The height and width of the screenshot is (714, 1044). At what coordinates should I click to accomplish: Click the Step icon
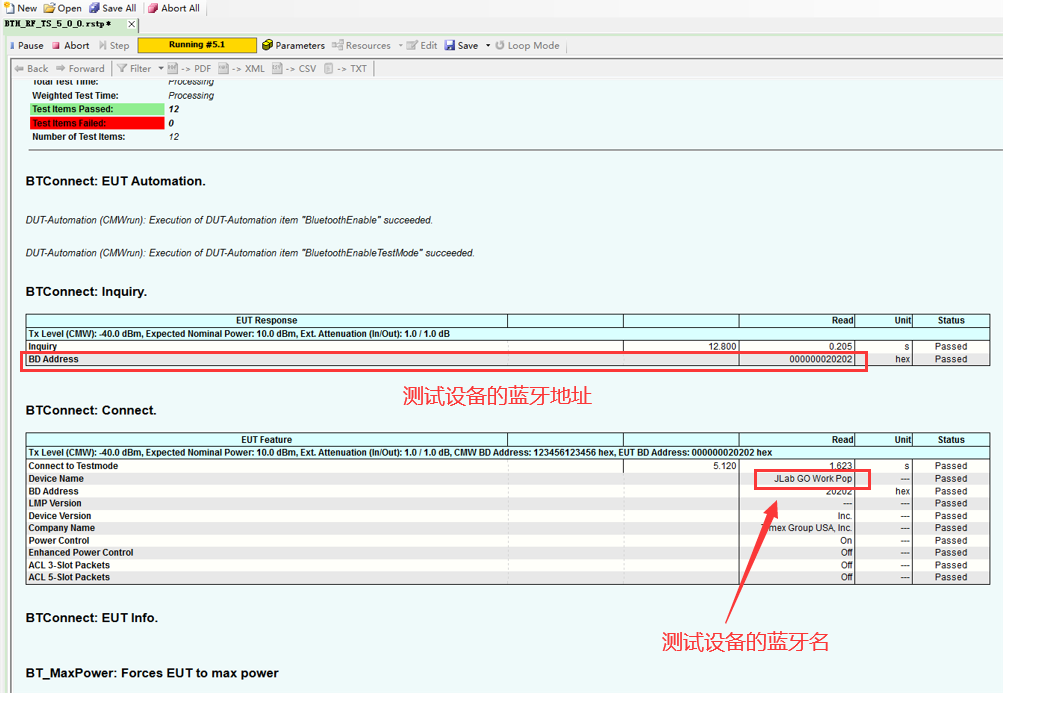(x=103, y=45)
